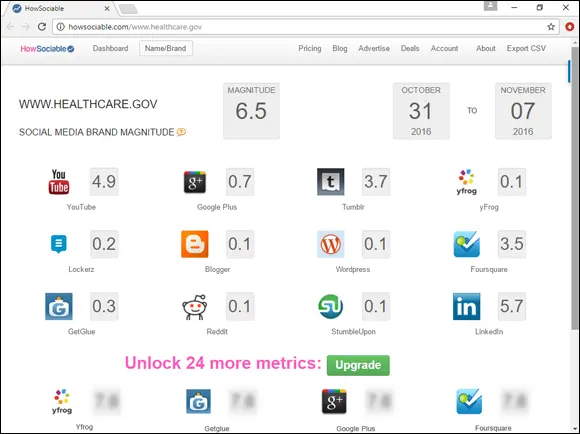
Task: Click the Magnitude 6.5 score box
Action: tap(251, 111)
